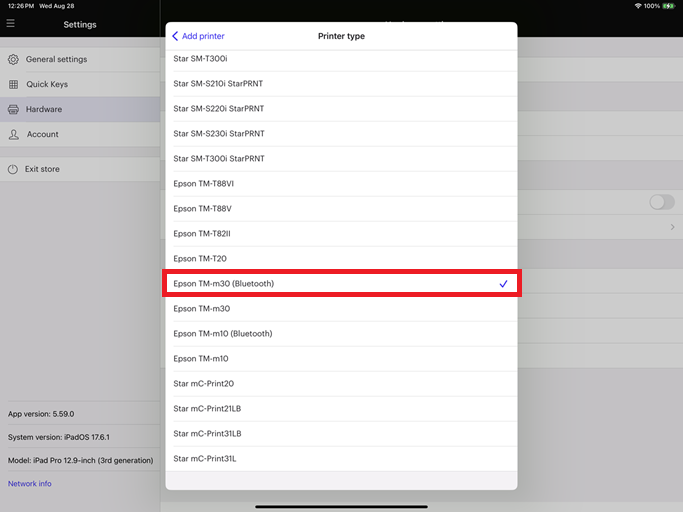
Task: Pick Star mC-Print31L printer
Action: click(x=342, y=459)
